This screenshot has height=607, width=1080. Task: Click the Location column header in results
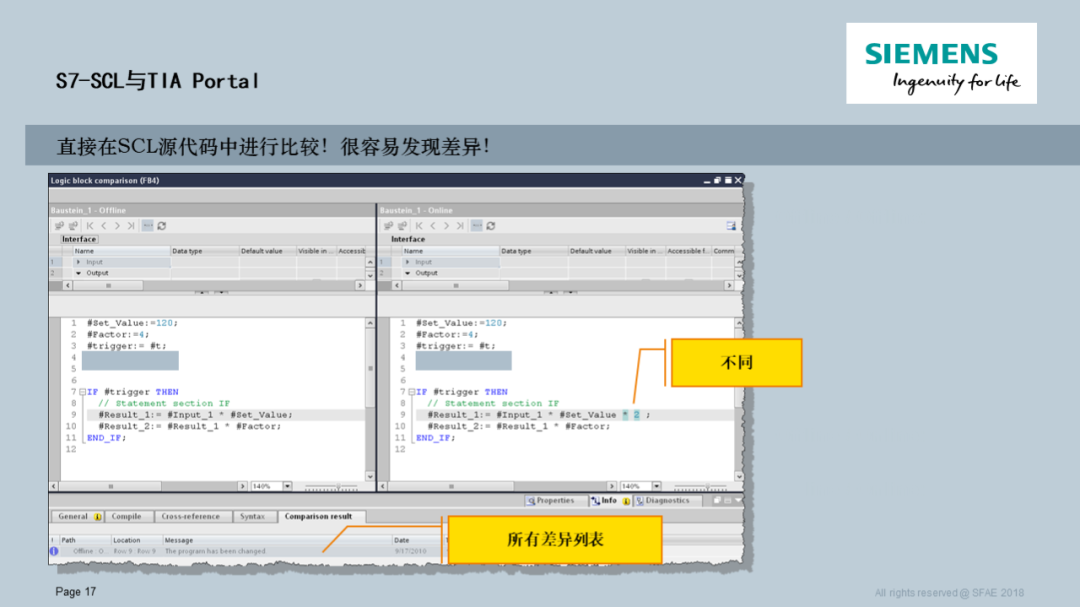coord(136,540)
